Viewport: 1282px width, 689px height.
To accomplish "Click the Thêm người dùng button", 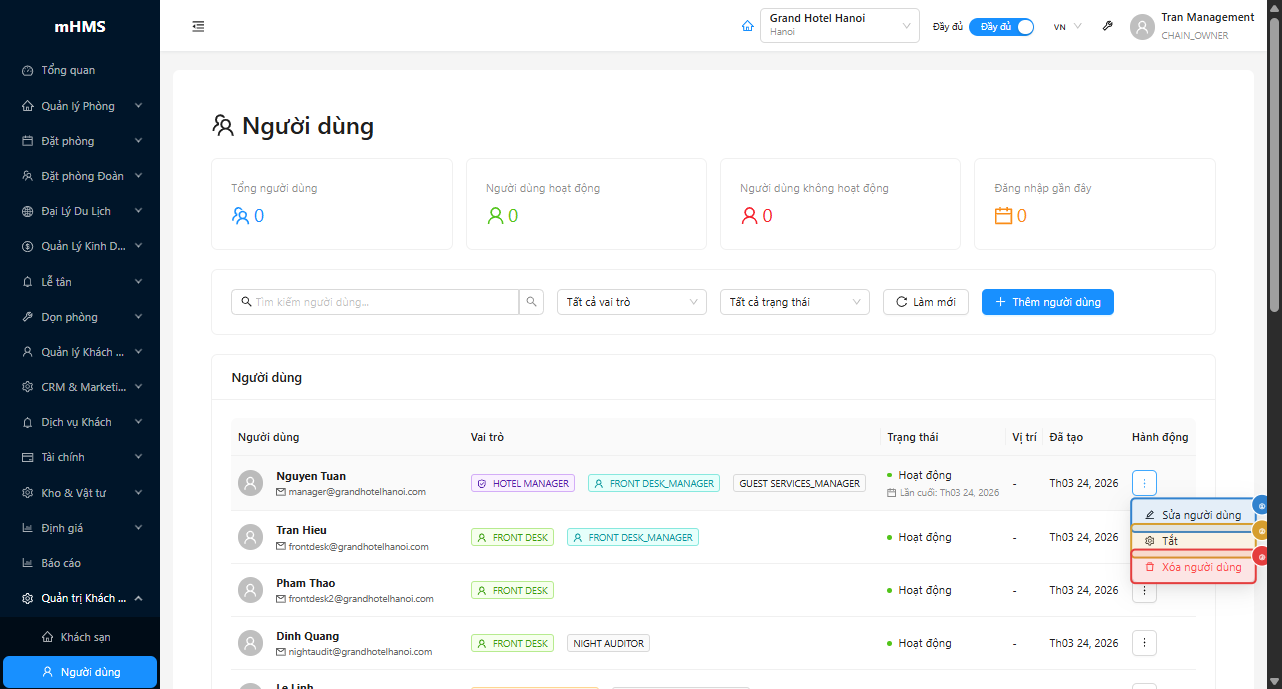I will coord(1047,302).
